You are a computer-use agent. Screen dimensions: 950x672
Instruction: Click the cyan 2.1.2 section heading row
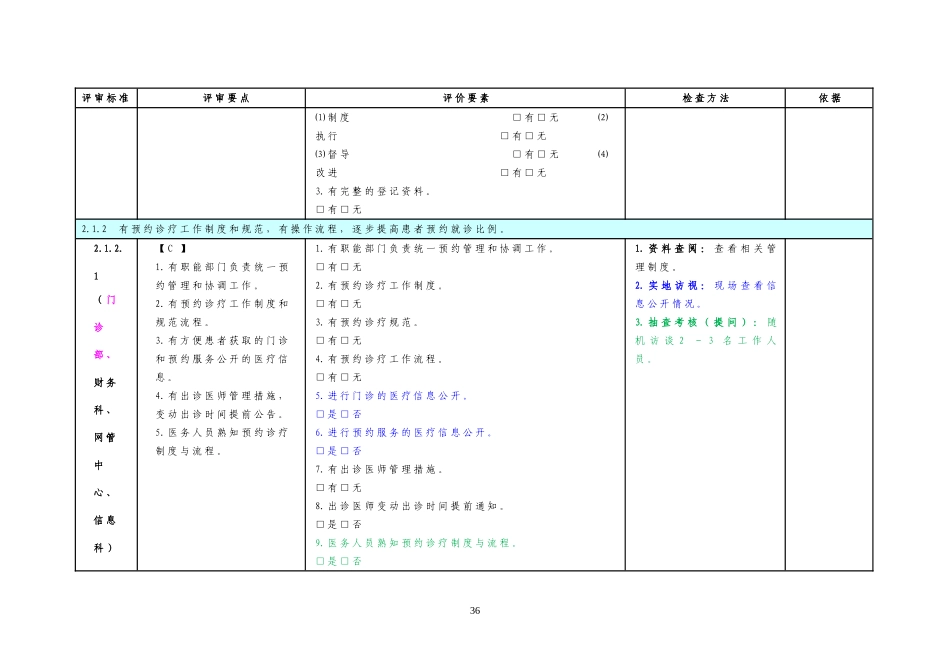click(474, 229)
